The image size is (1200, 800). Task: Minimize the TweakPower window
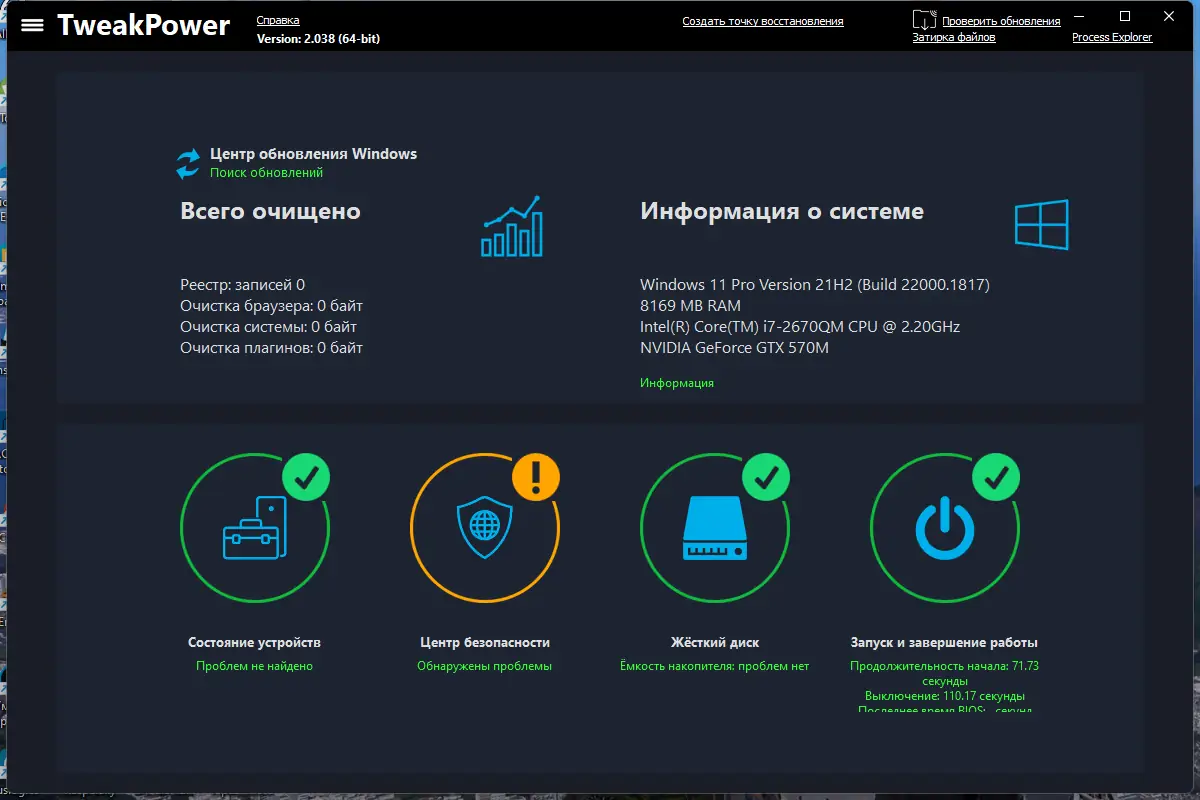1079,16
